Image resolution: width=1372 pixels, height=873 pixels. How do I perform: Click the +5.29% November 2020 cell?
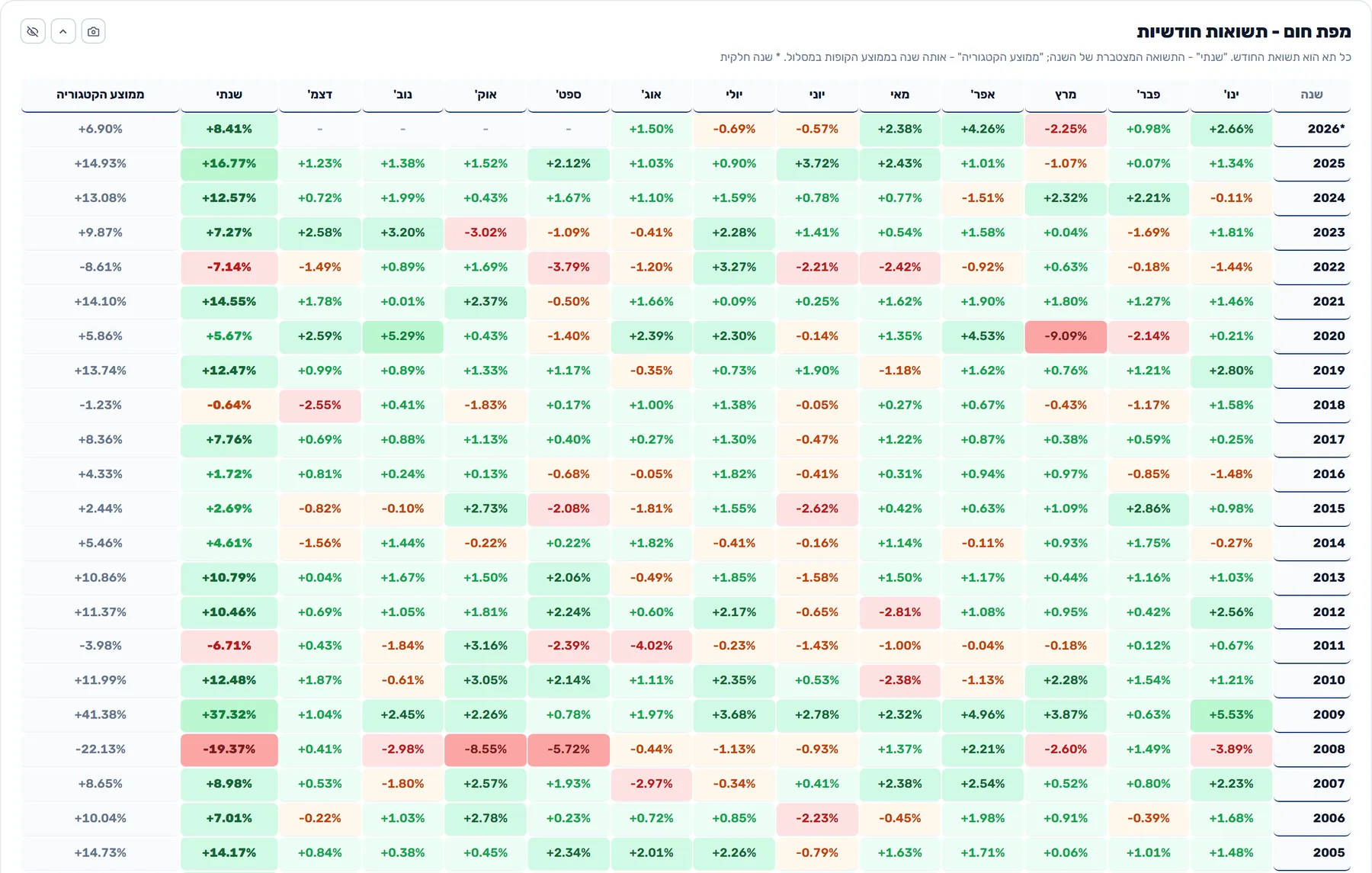(x=402, y=336)
